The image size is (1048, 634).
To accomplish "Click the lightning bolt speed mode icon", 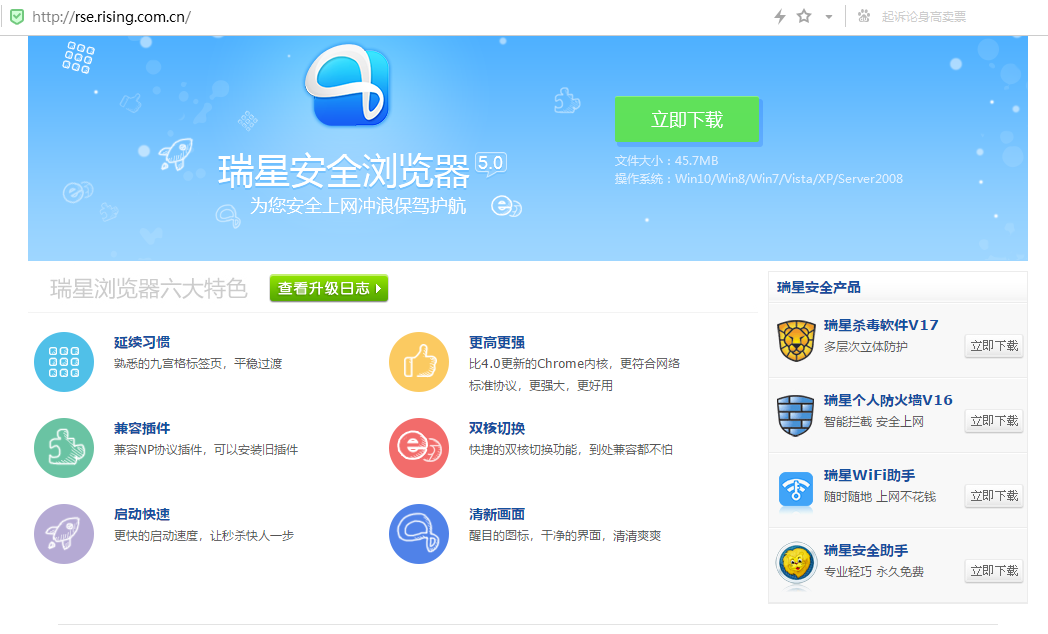I will 779,17.
